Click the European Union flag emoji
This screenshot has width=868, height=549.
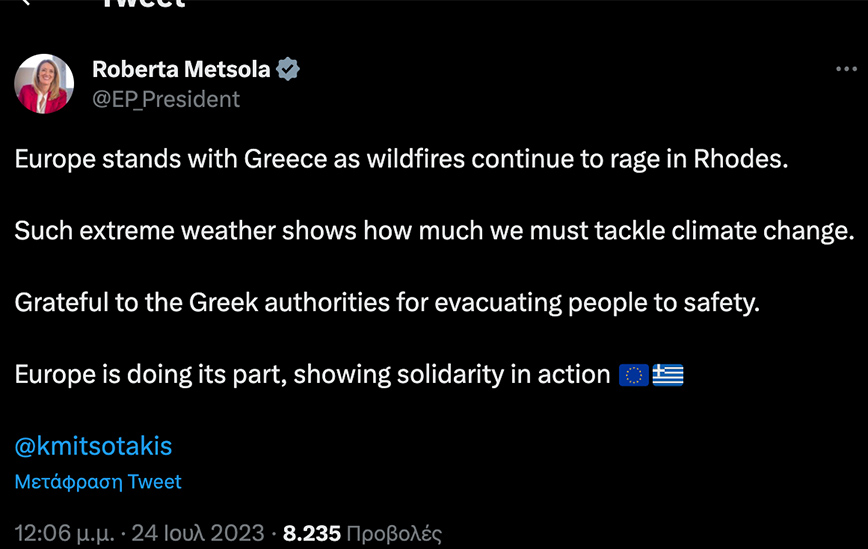(633, 375)
